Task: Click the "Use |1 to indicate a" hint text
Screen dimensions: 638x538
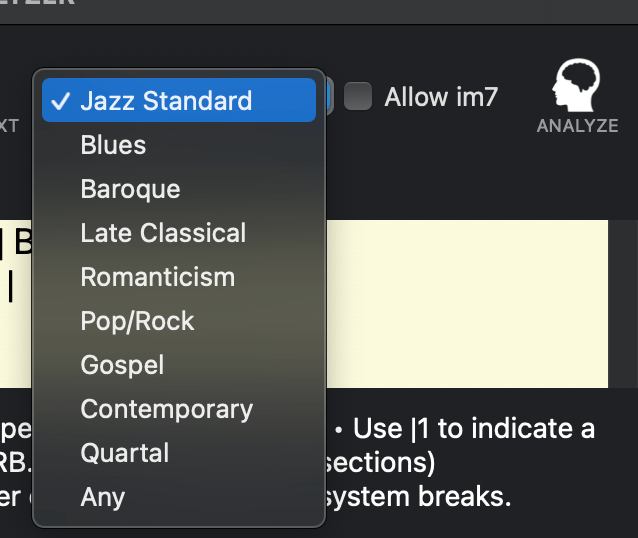Action: pos(473,429)
